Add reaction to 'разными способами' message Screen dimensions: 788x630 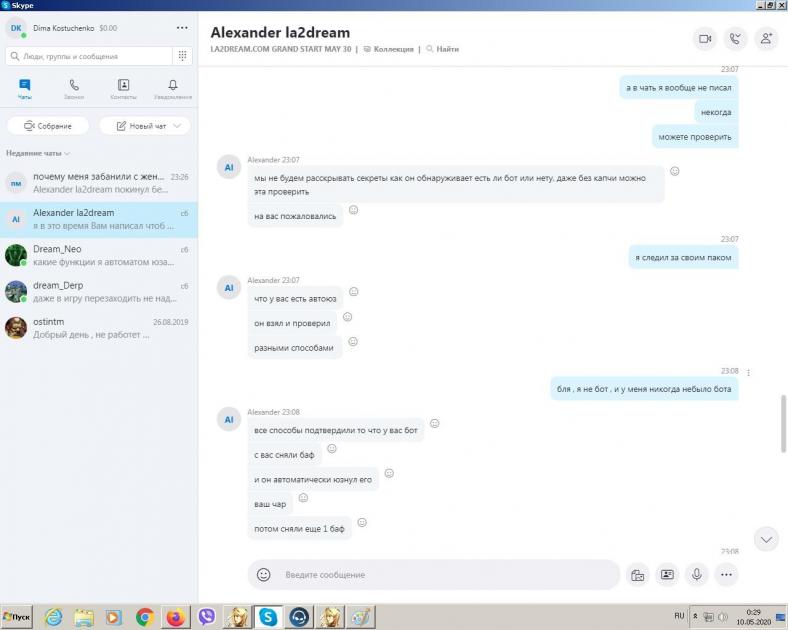click(x=353, y=342)
